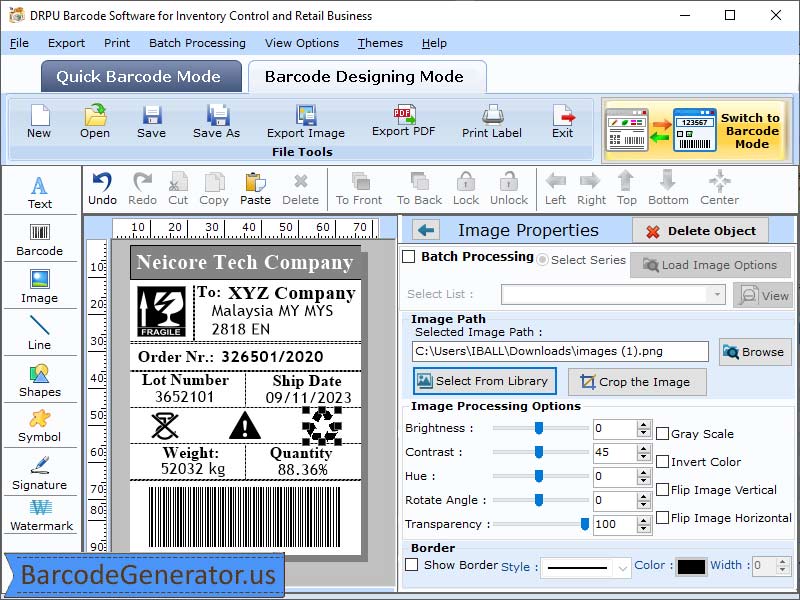Click the Browse button
The height and width of the screenshot is (600, 800).
point(755,352)
